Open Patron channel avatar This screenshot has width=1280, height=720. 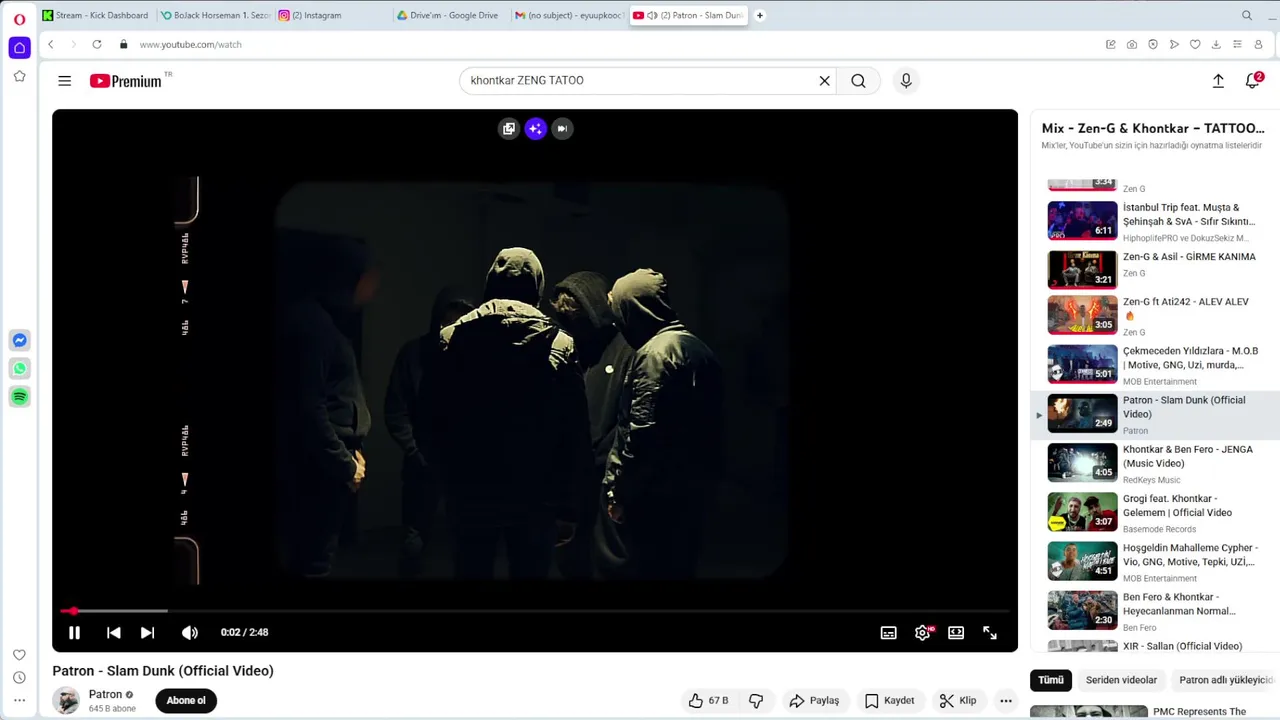(x=66, y=701)
